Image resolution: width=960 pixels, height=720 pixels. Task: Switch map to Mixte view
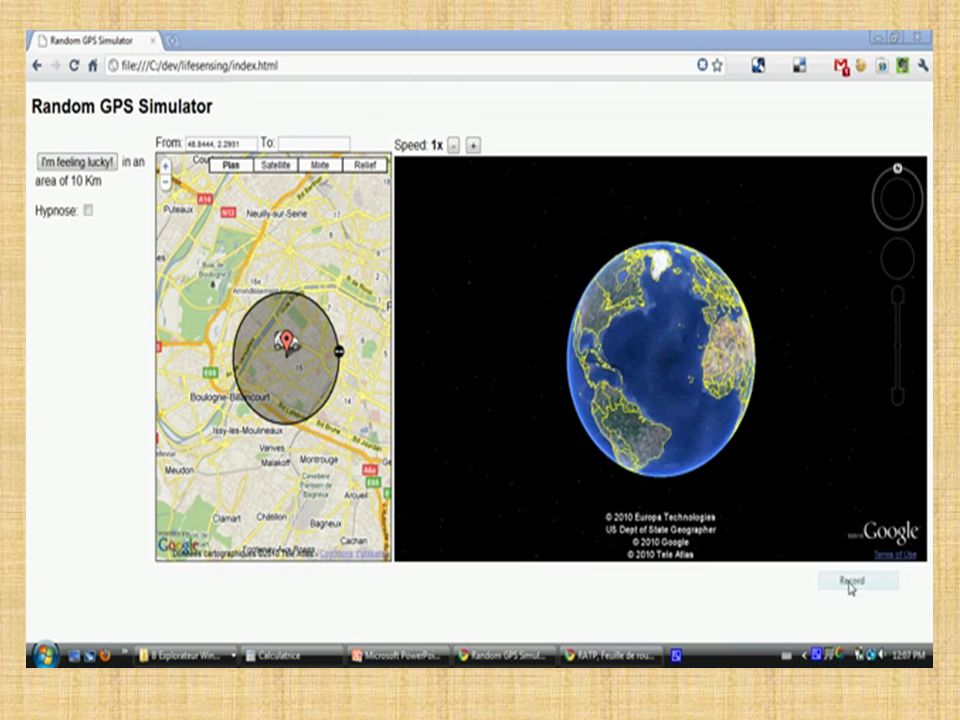[320, 165]
